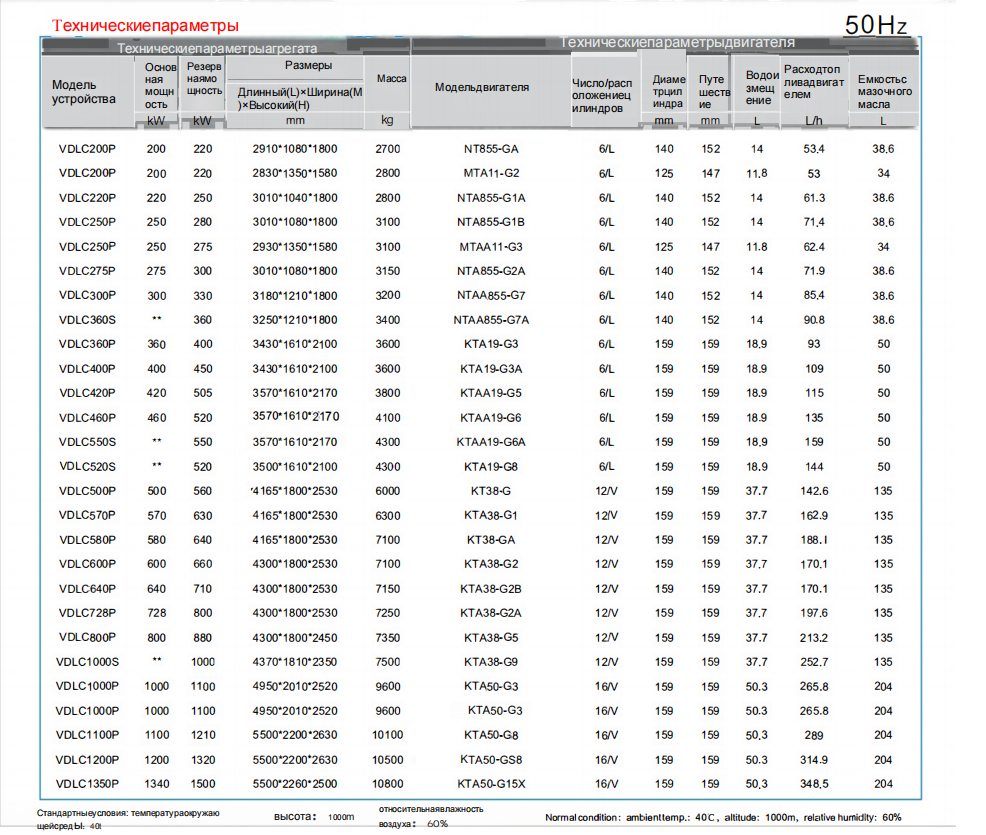Click the 'L/h' unit cell
Image resolution: width=986 pixels, height=835 pixels.
click(814, 121)
